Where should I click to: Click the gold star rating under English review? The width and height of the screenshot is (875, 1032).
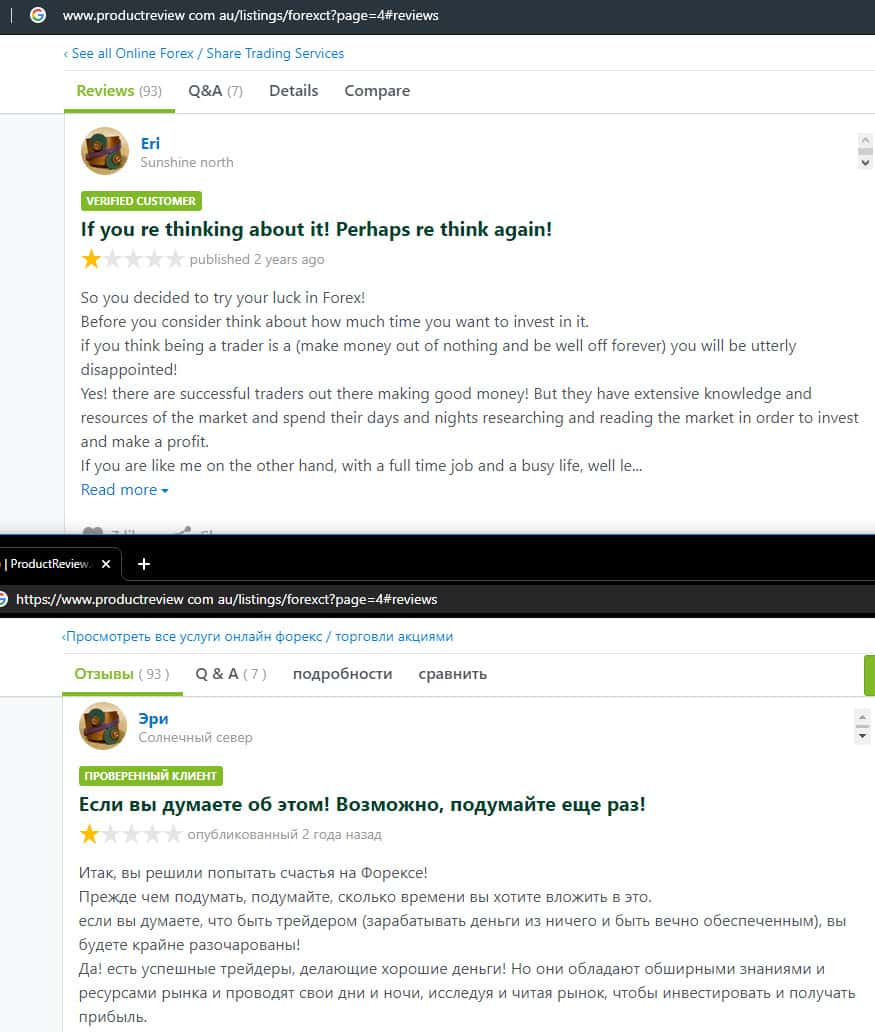coord(92,259)
